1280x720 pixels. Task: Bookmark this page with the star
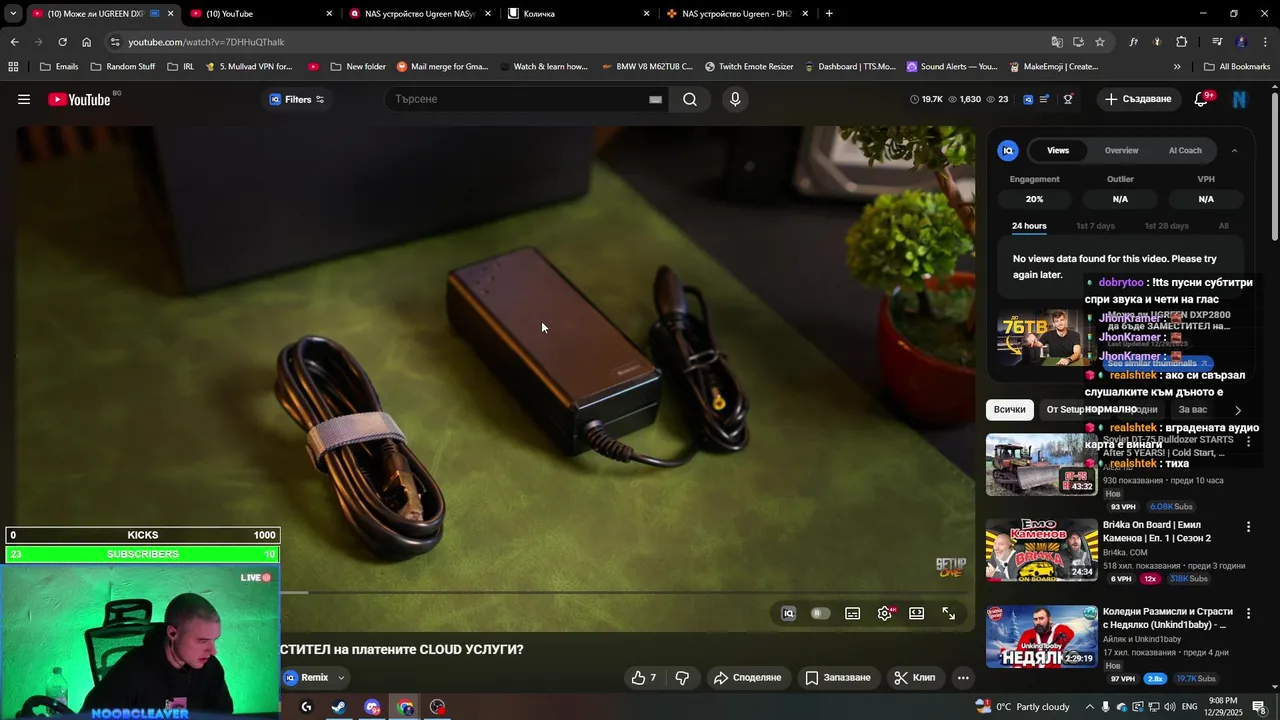pos(1100,42)
